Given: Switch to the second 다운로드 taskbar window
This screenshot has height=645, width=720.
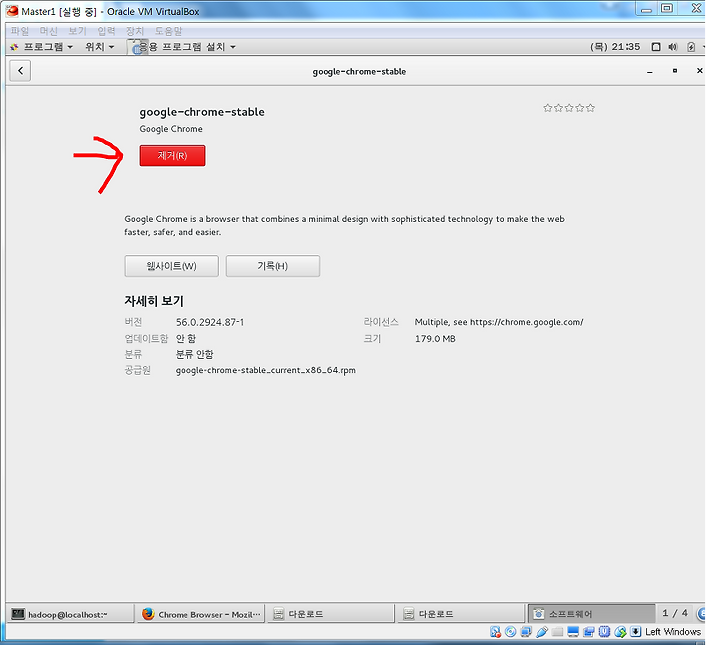Looking at the screenshot, I should pyautogui.click(x=461, y=614).
